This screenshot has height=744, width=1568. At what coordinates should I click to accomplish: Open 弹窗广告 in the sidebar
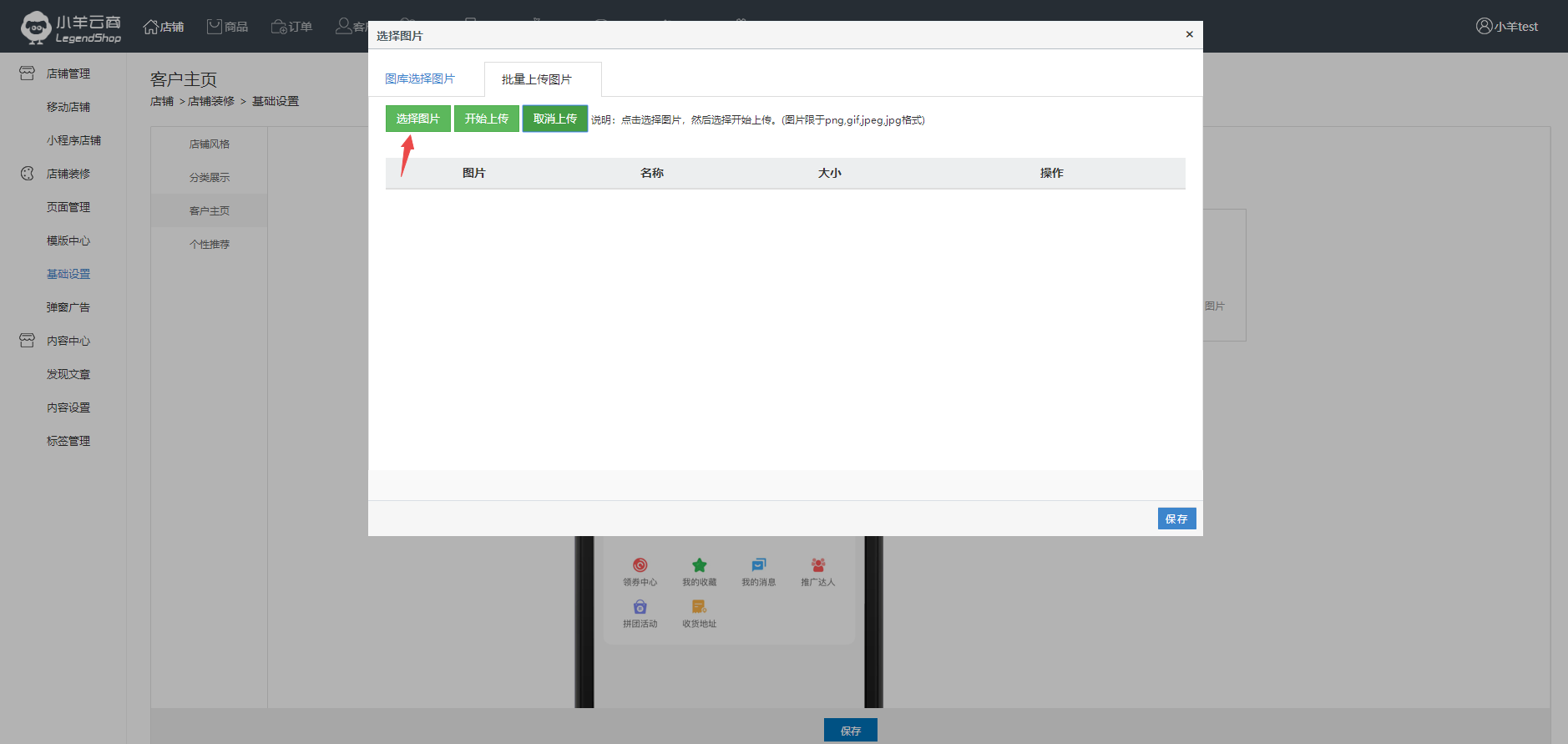68,307
